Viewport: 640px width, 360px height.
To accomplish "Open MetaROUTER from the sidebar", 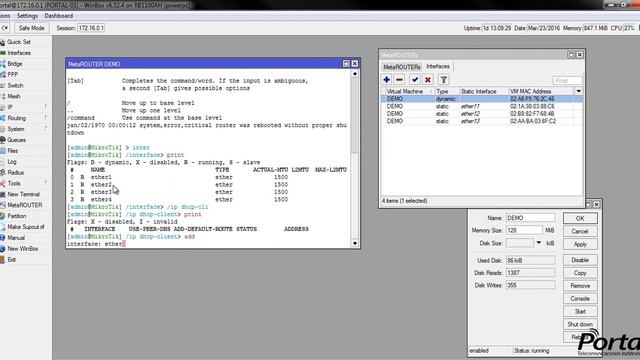I will click(24, 205).
